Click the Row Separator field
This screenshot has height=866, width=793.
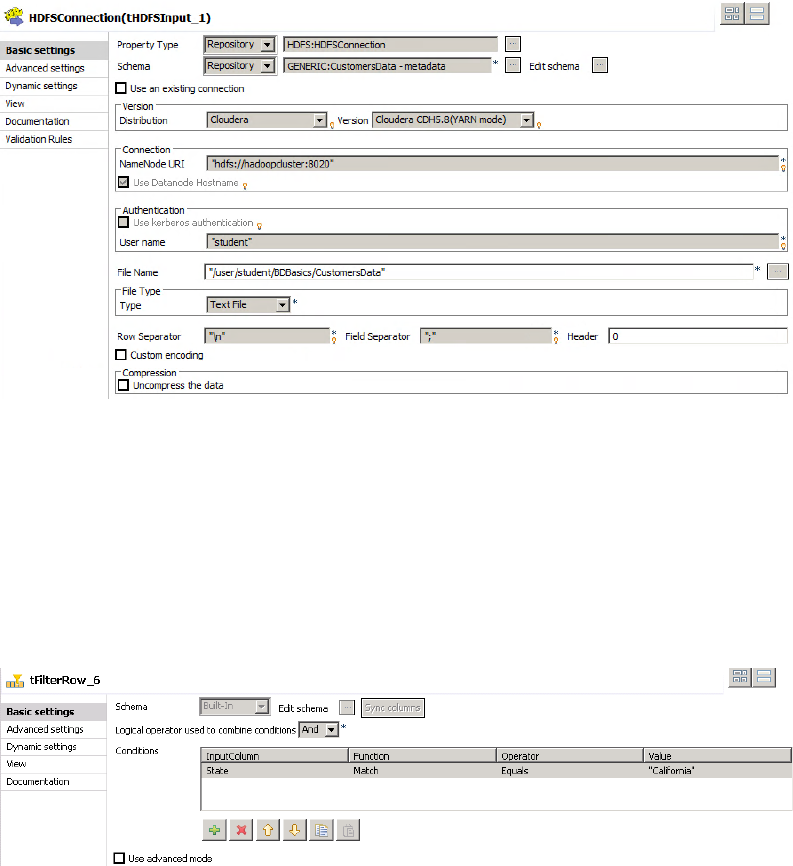coord(267,336)
